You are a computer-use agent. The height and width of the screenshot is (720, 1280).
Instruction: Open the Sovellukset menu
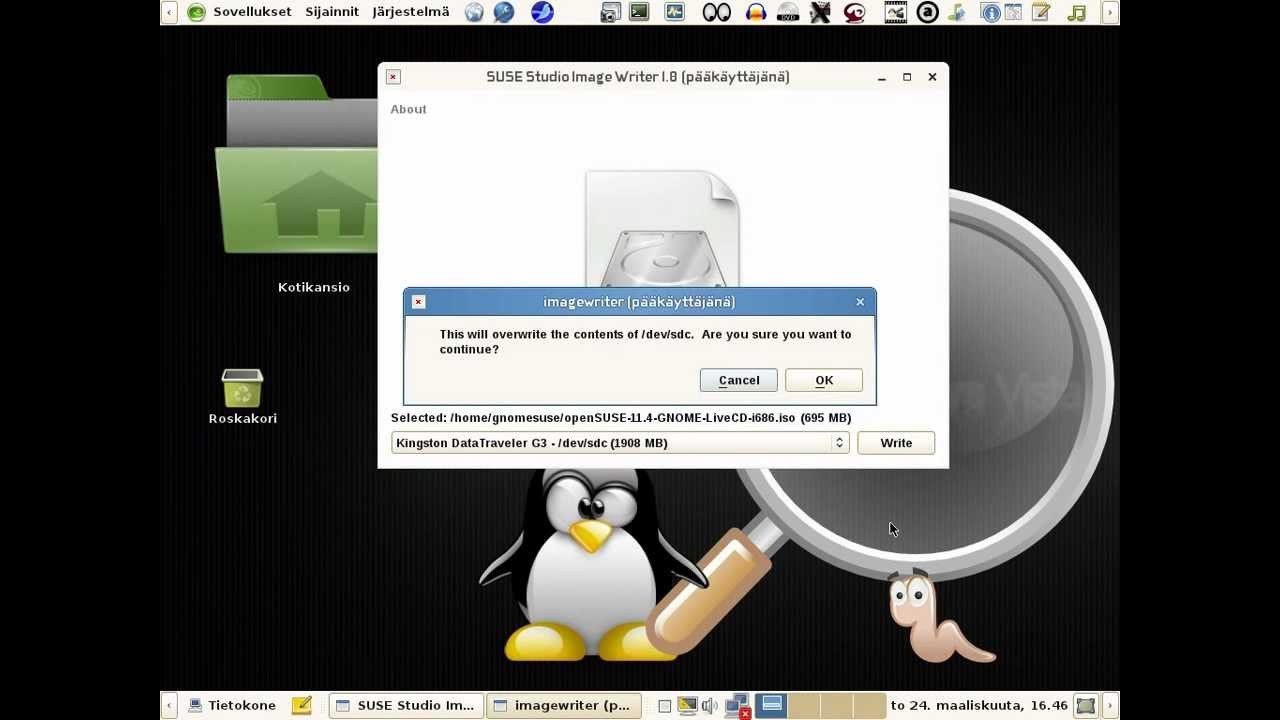point(252,12)
